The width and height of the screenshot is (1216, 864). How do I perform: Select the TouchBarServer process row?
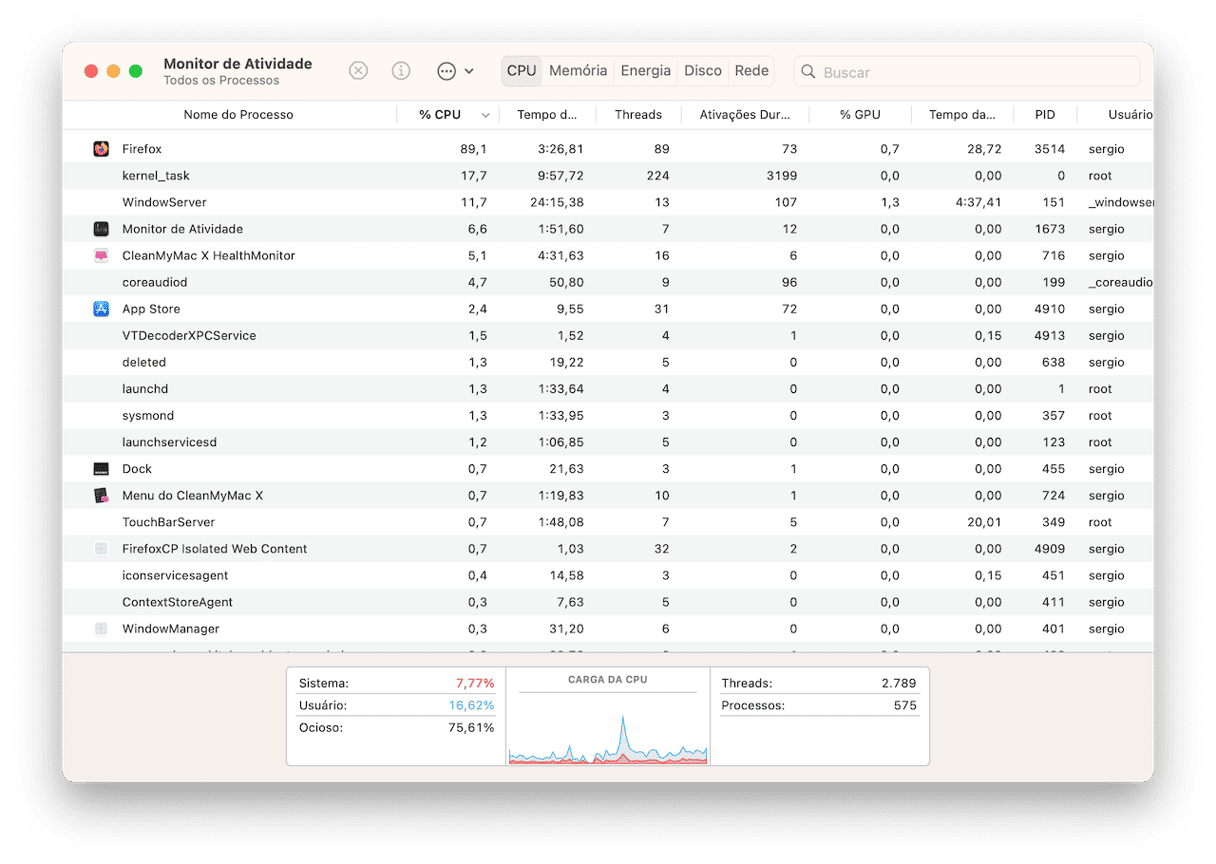coord(608,523)
